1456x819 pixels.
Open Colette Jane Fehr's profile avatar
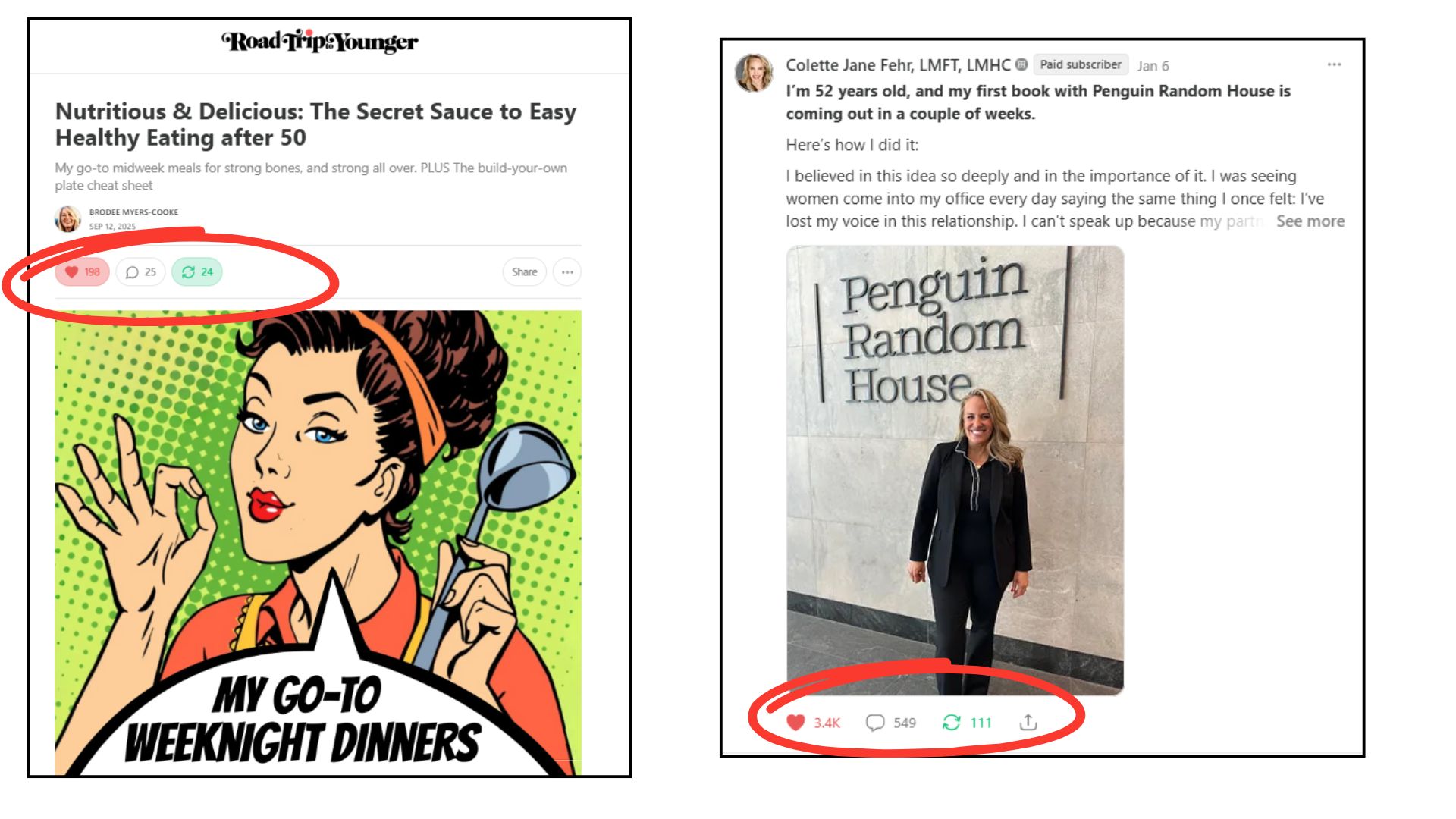point(754,73)
